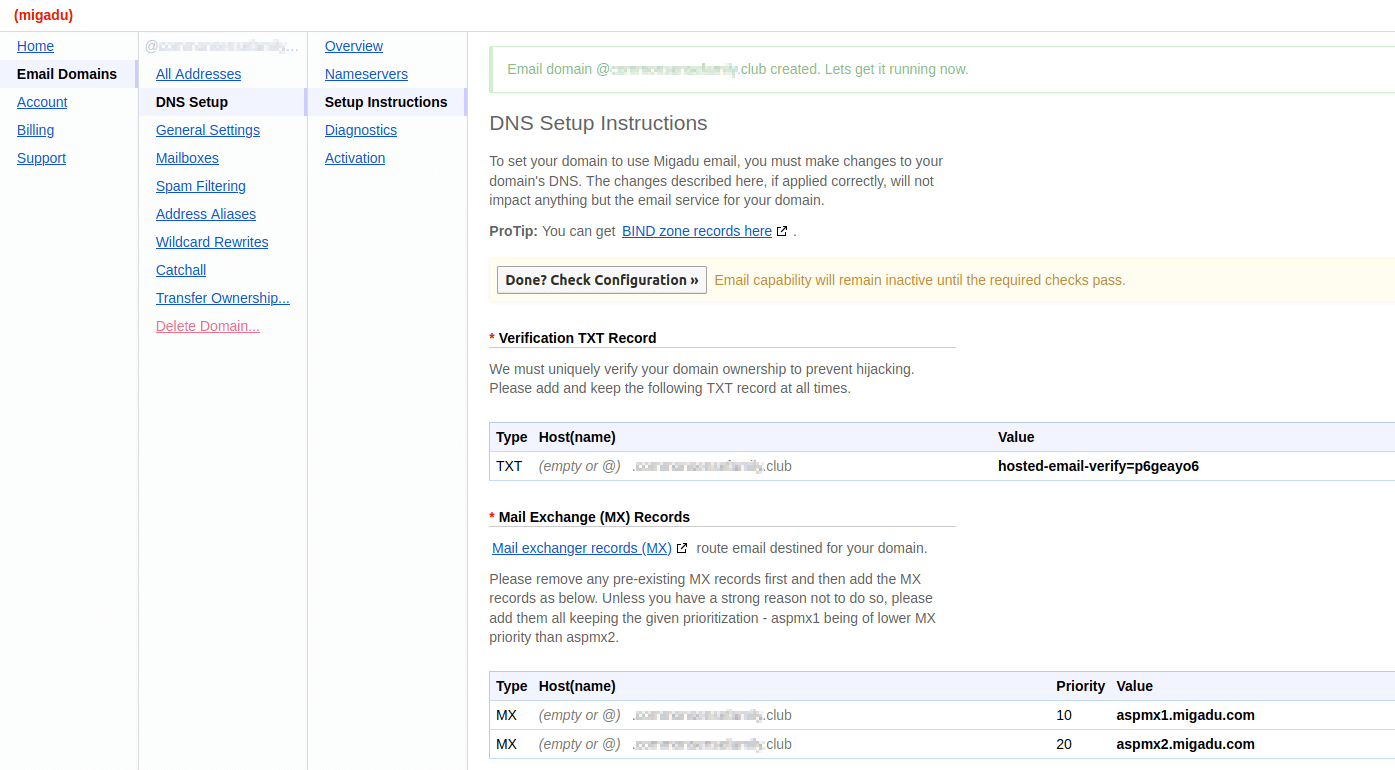Click external-link icon next to MX records link
Image resolution: width=1395 pixels, height=770 pixels.
pyautogui.click(x=682, y=548)
